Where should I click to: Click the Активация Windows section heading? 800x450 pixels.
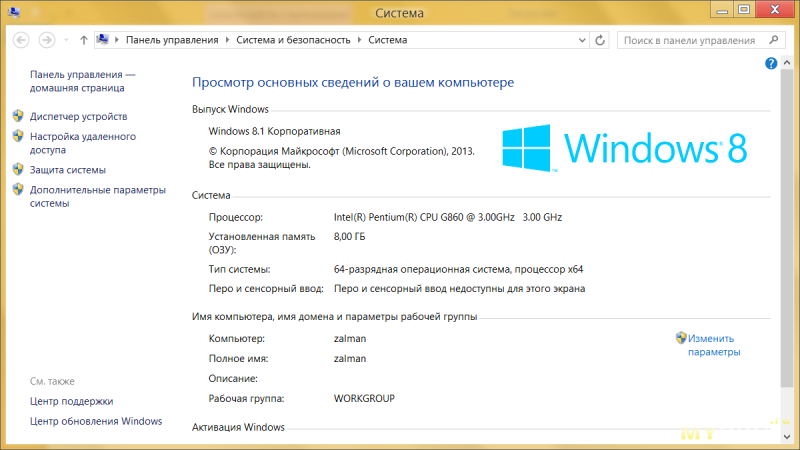[238, 427]
